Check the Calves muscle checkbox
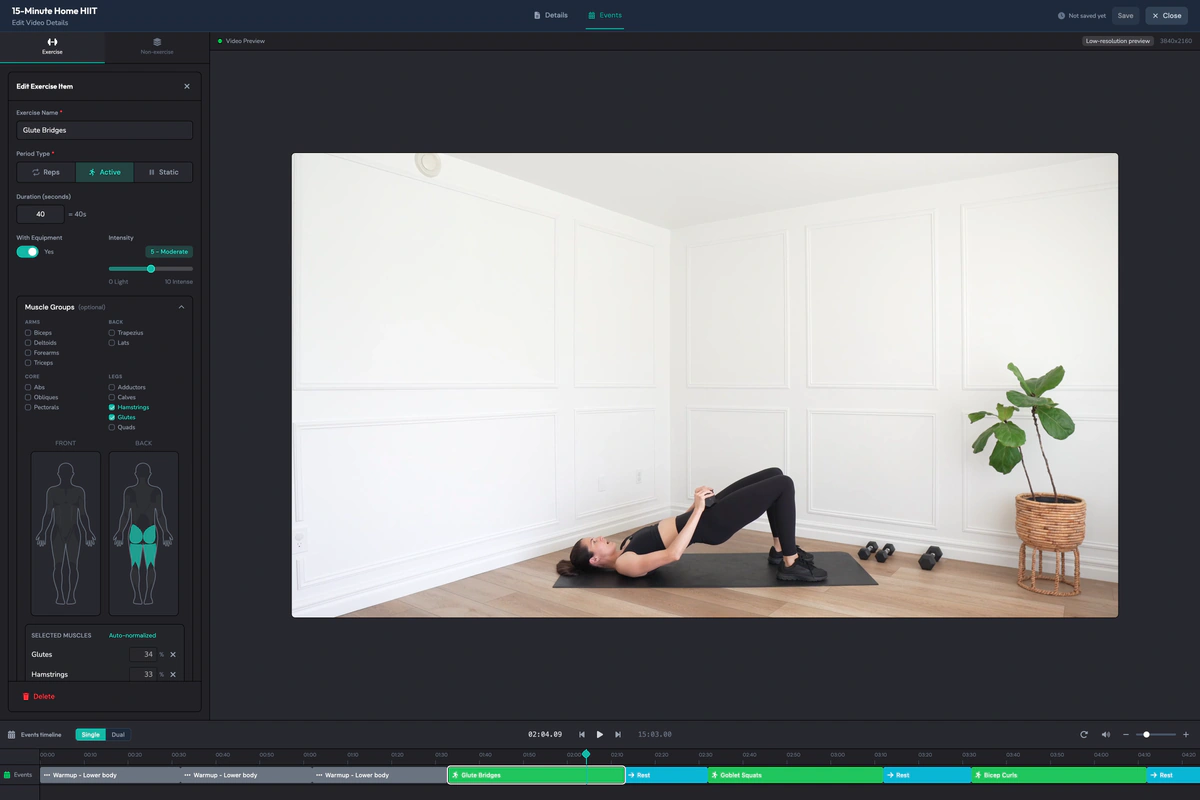 112,397
